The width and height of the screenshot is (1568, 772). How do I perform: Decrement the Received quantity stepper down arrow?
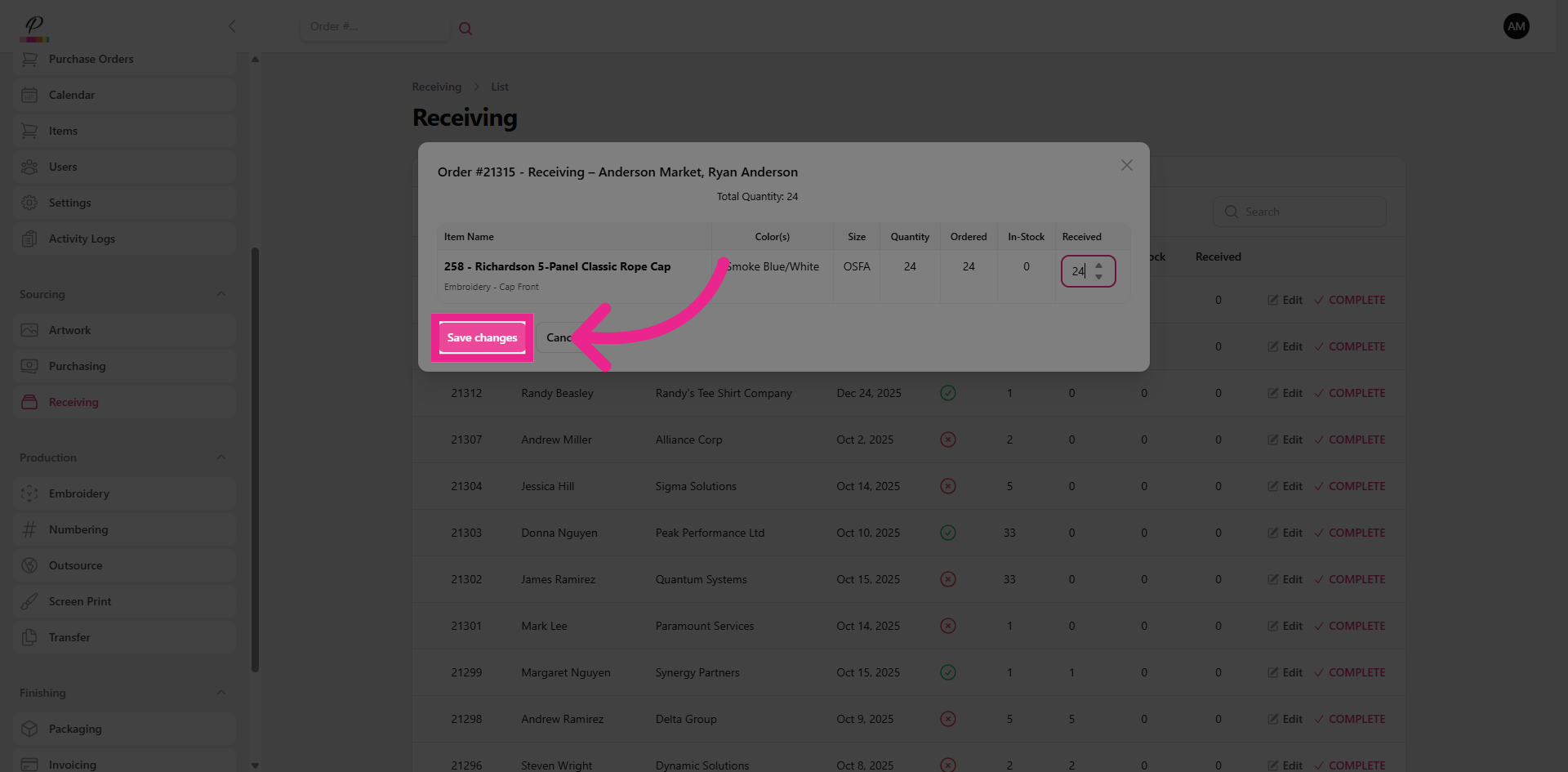coord(1098,277)
